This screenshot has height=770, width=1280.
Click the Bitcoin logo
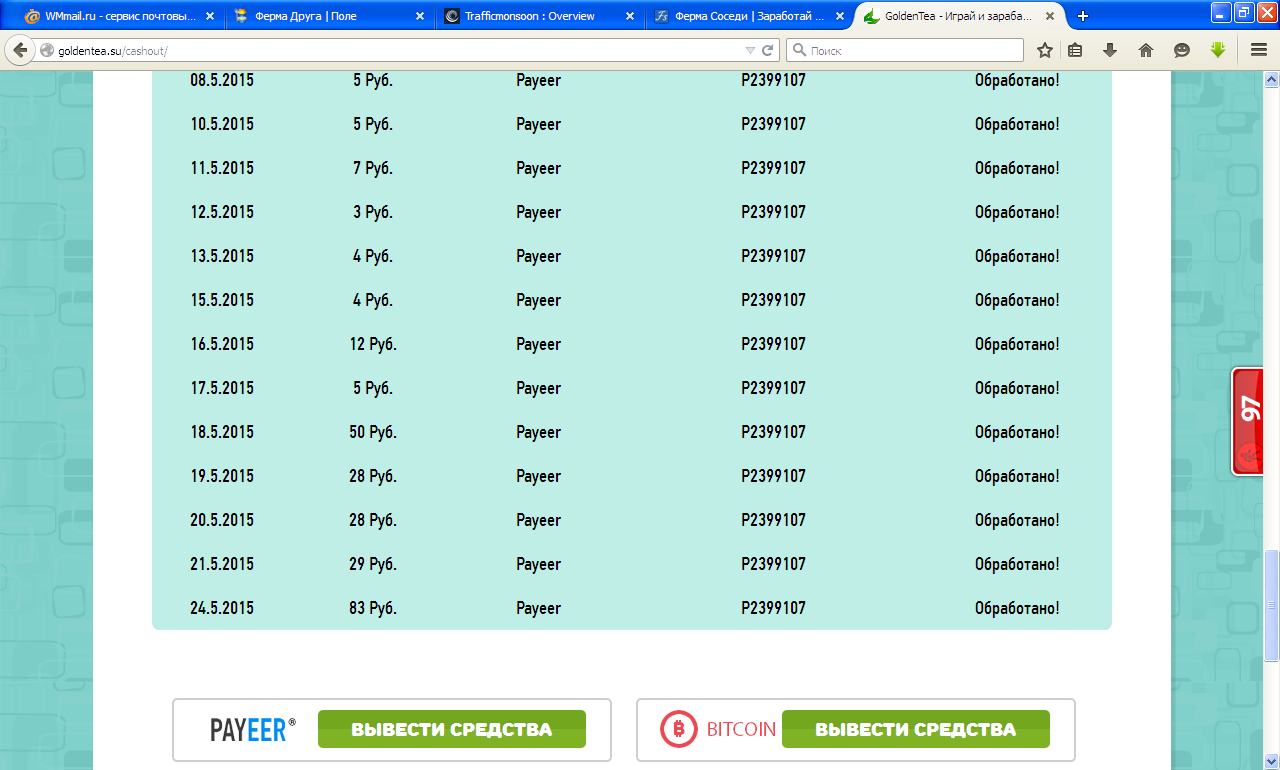pyautogui.click(x=718, y=729)
